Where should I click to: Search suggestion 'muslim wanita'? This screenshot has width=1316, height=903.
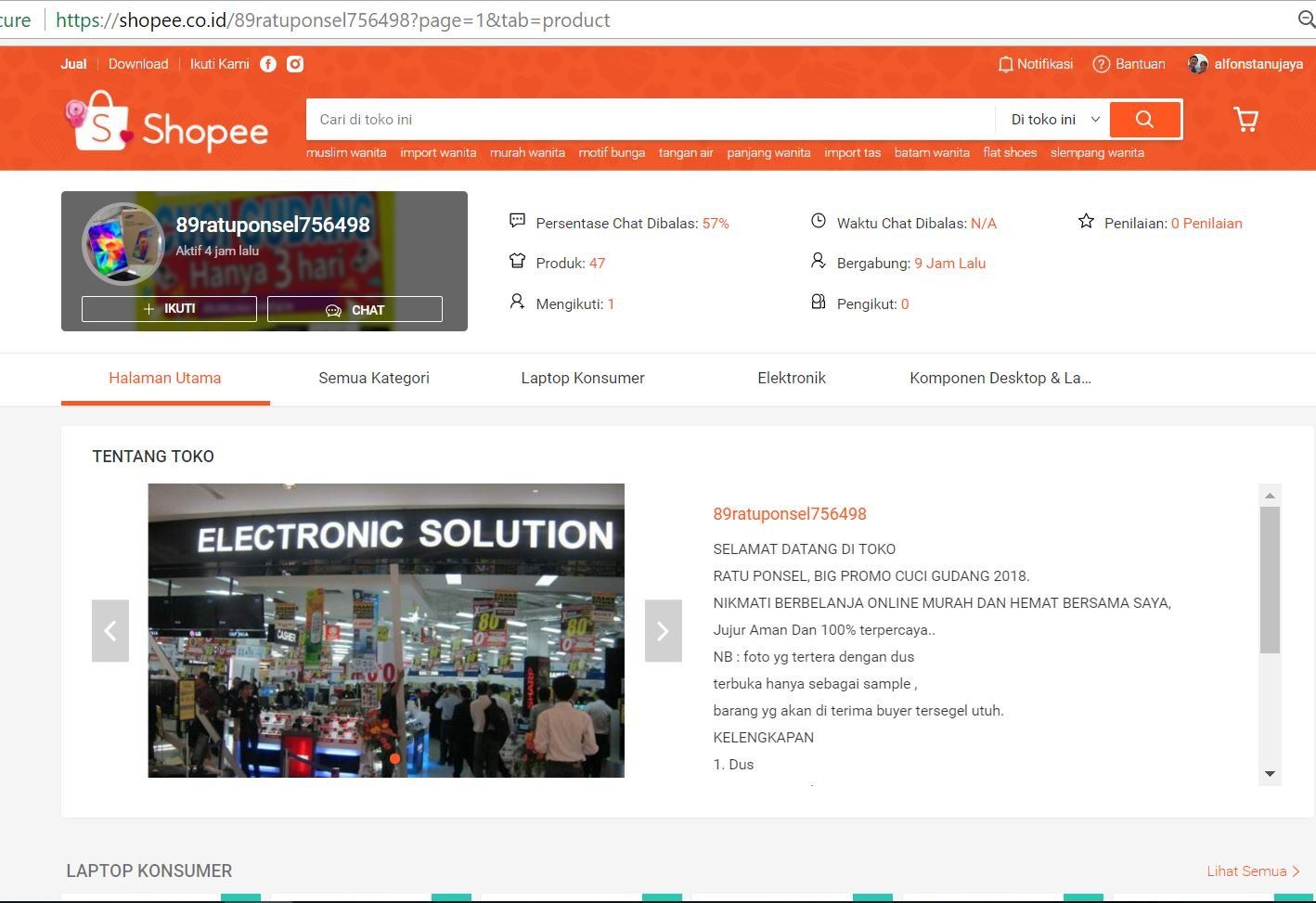tap(346, 153)
